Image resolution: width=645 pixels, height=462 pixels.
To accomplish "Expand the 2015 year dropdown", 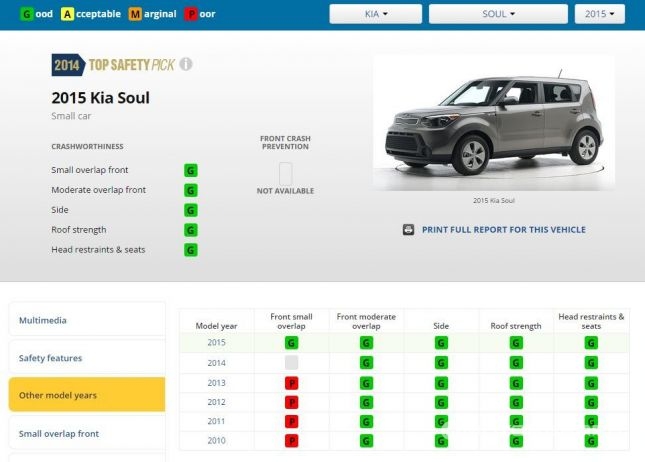I will [599, 14].
